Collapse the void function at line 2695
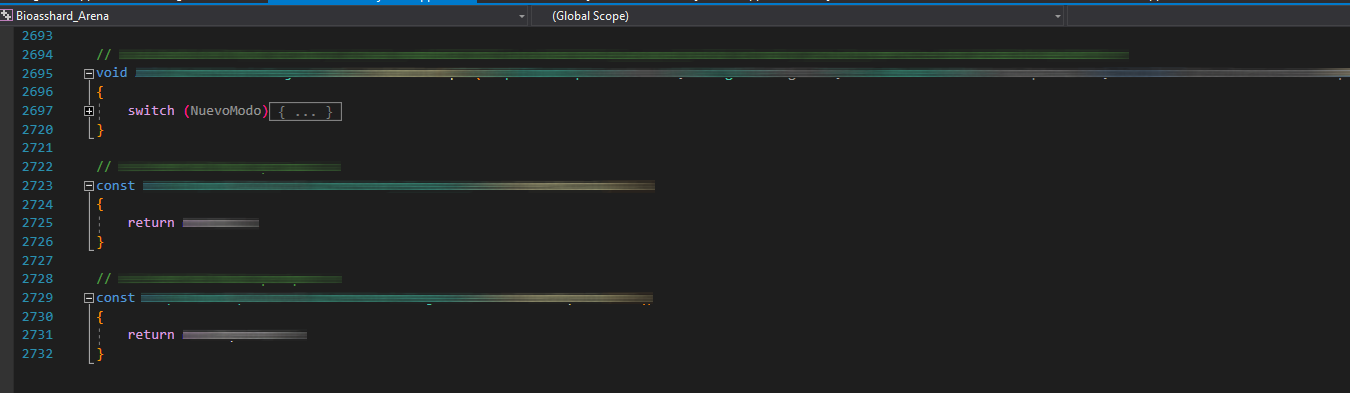This screenshot has height=393, width=1350. (89, 74)
